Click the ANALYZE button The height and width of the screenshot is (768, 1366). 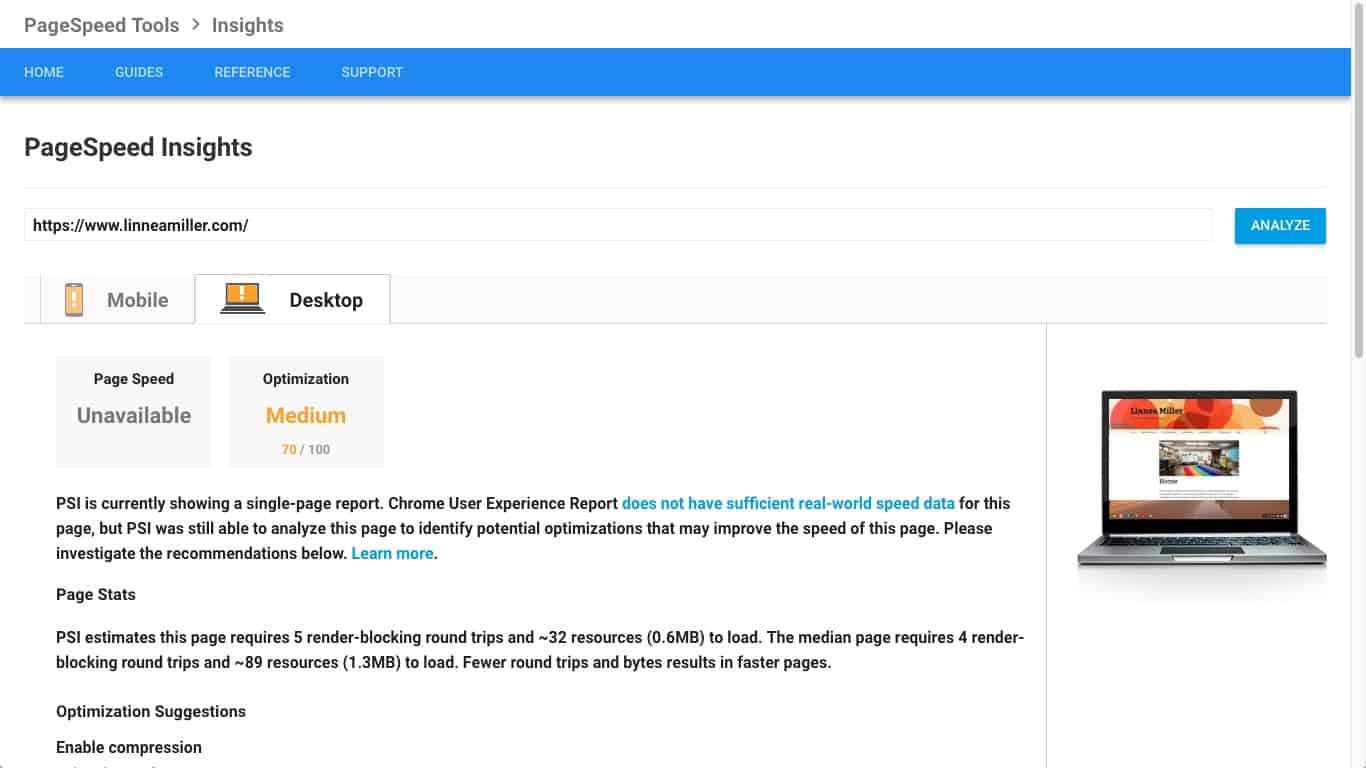coord(1280,225)
